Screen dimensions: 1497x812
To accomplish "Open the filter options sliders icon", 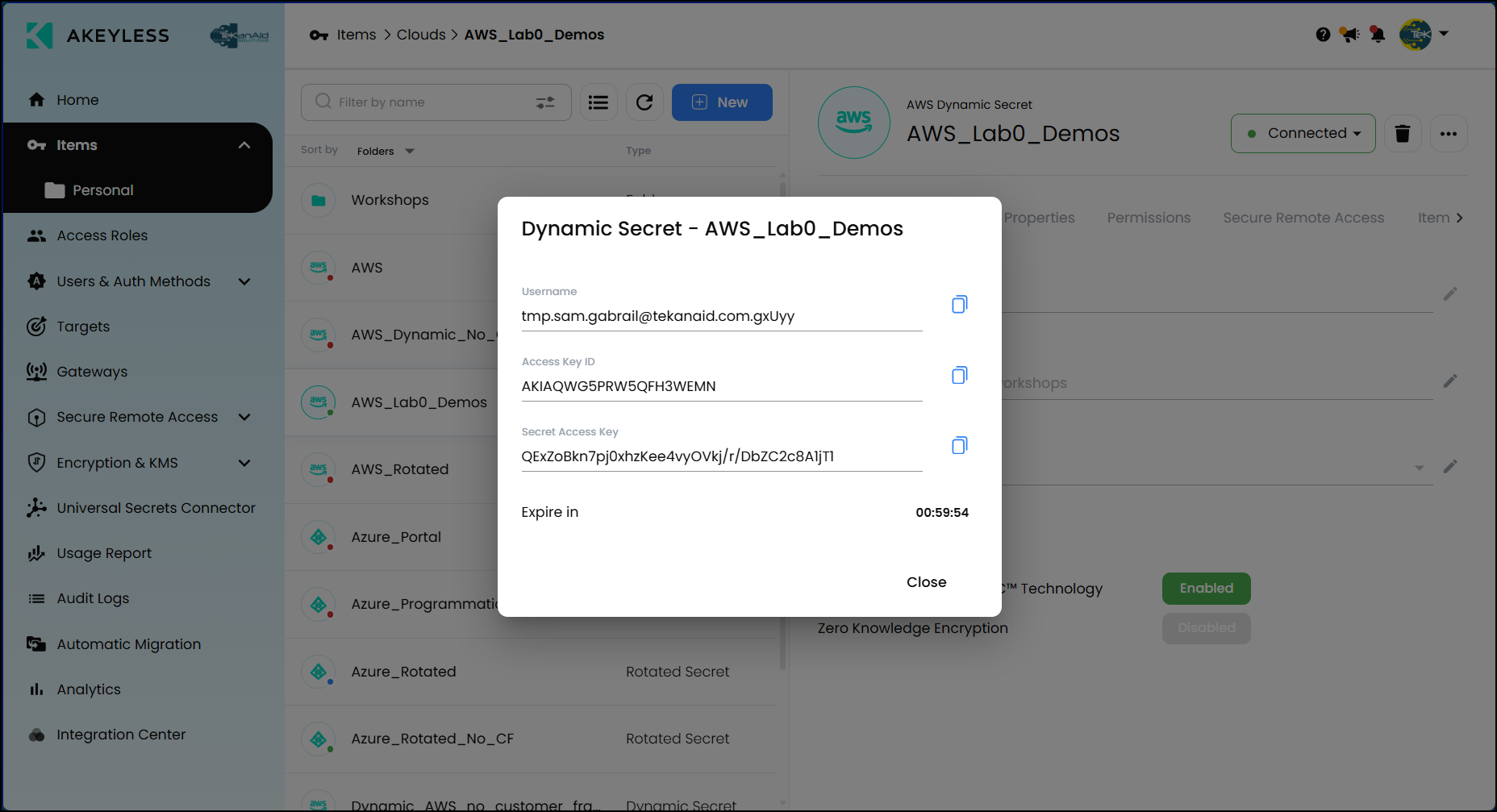I will (x=545, y=102).
